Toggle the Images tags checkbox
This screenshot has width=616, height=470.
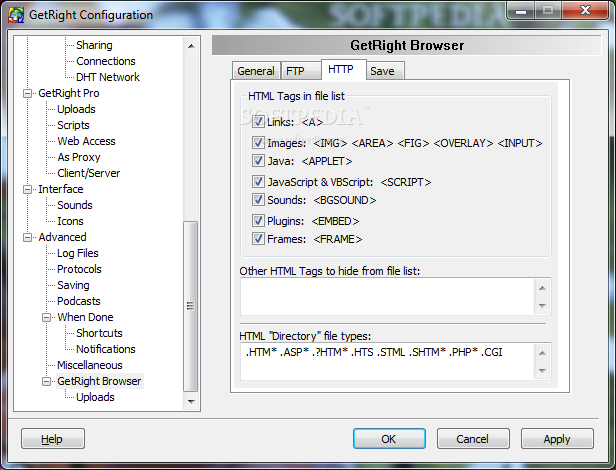click(x=258, y=143)
